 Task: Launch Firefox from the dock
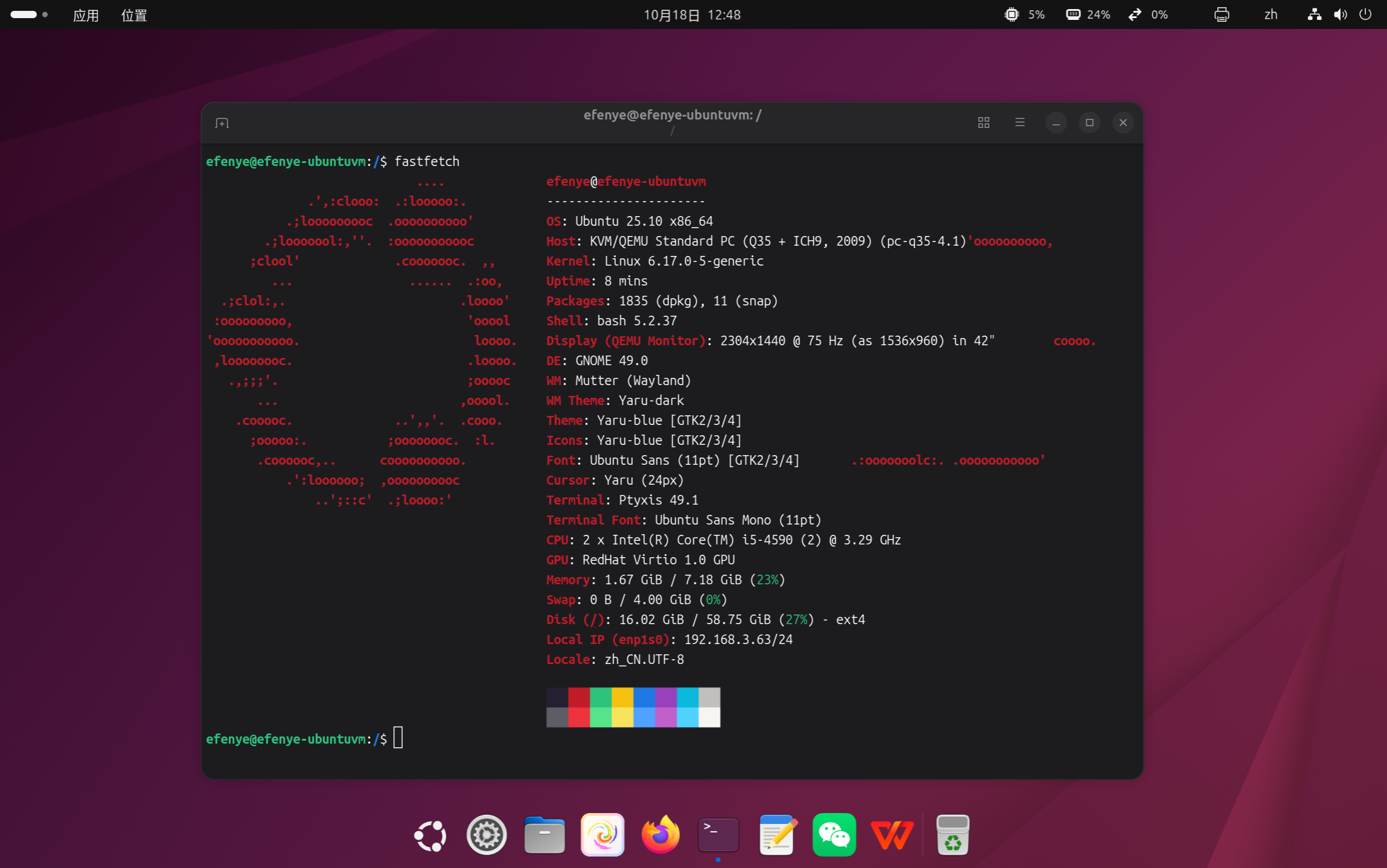tap(661, 835)
